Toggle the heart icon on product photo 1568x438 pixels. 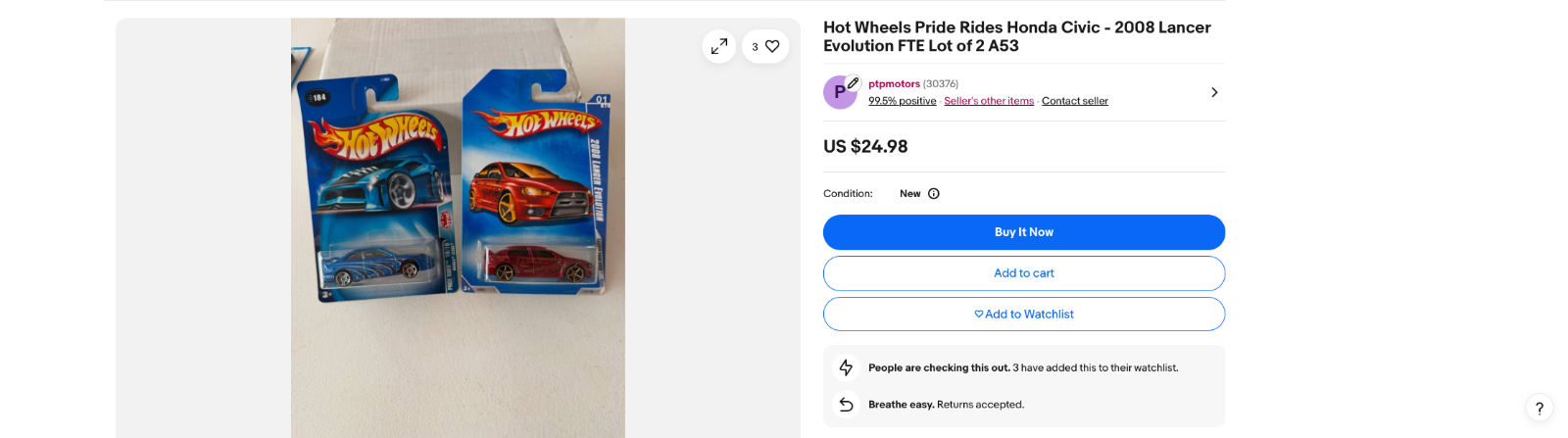(x=771, y=46)
